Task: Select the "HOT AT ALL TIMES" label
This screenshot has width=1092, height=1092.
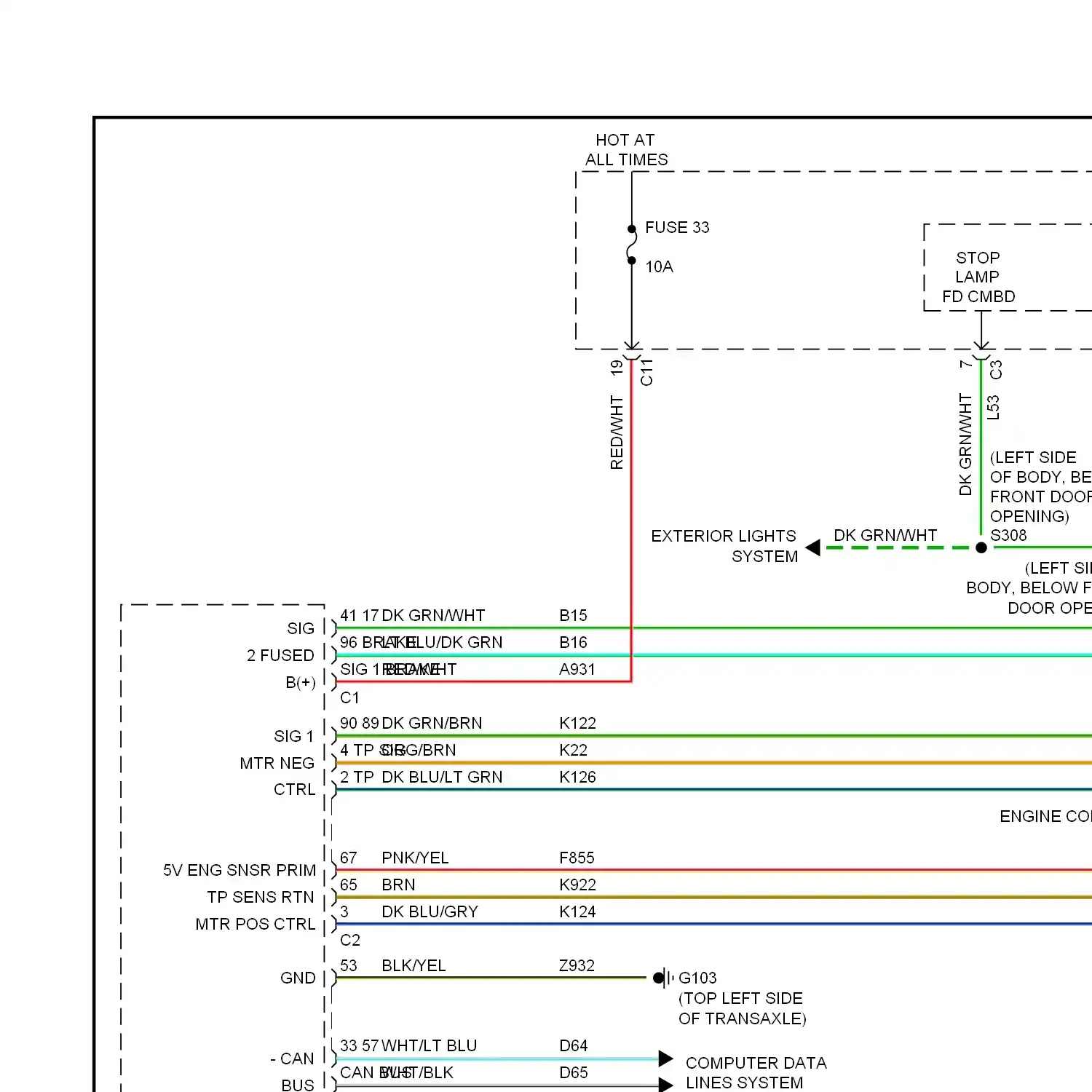Action: pos(626,149)
